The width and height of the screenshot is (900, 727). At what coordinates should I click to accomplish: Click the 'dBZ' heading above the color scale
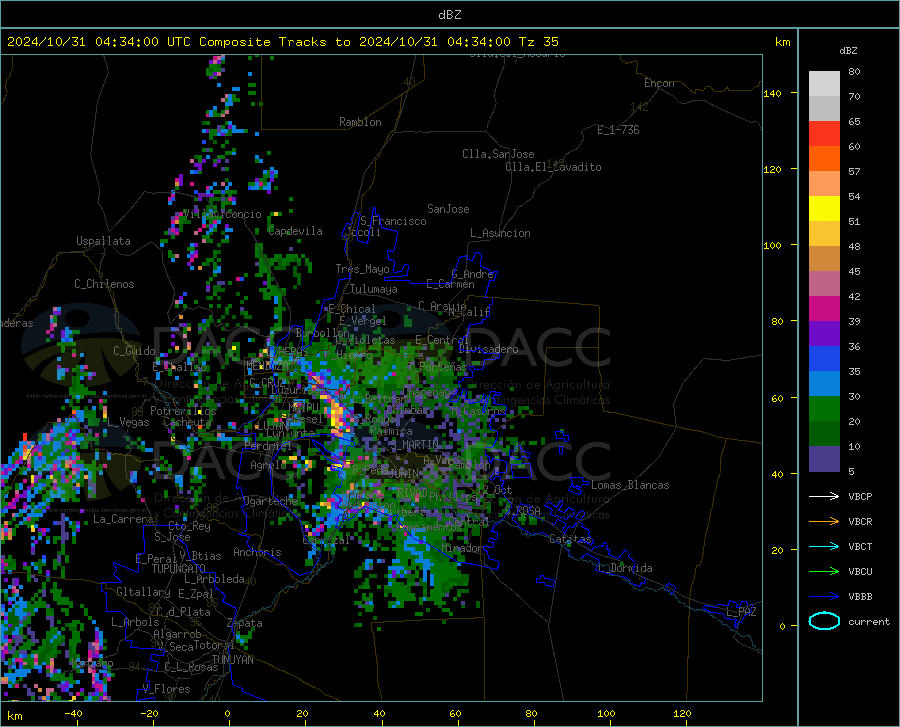click(848, 50)
